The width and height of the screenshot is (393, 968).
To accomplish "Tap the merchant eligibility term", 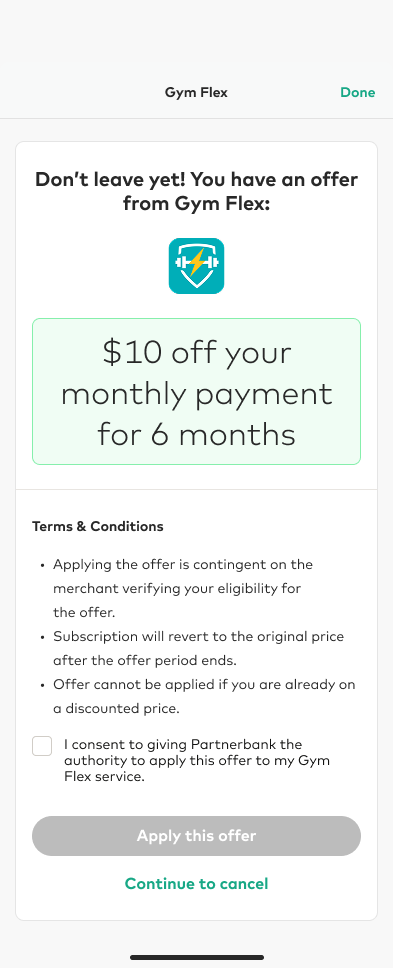I will point(183,588).
